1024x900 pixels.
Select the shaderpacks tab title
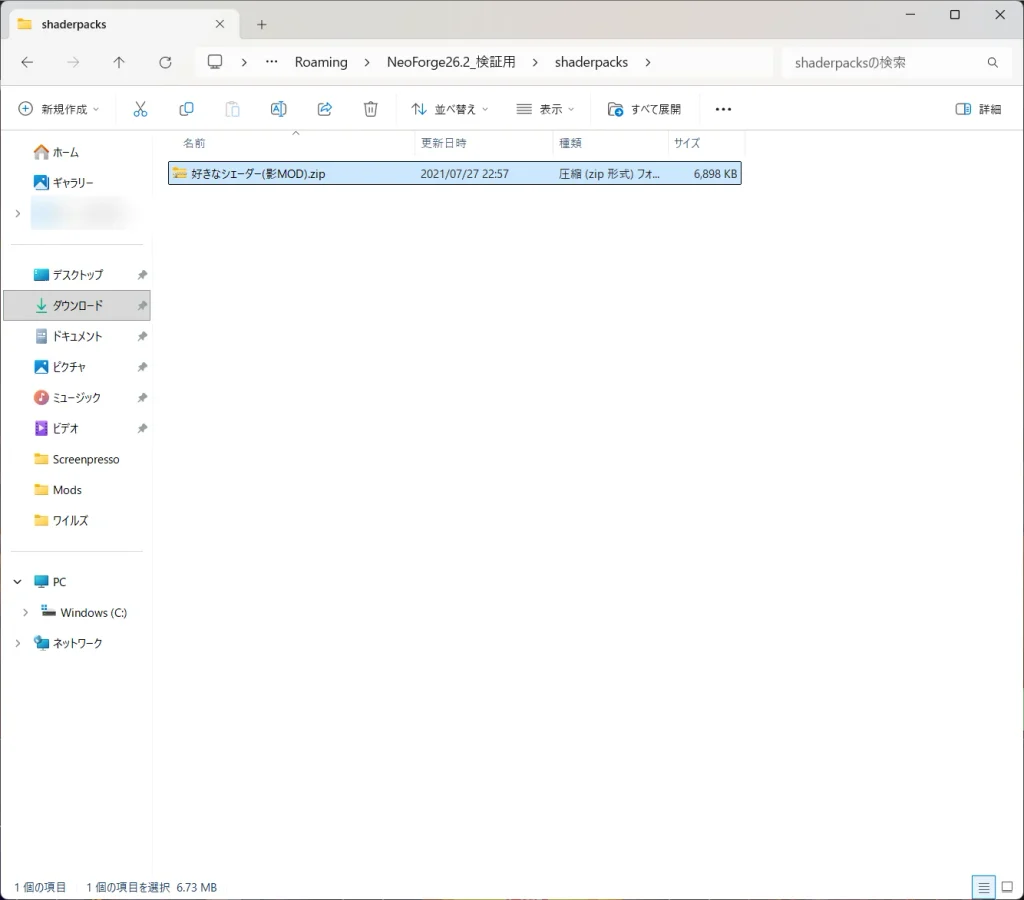[74, 24]
